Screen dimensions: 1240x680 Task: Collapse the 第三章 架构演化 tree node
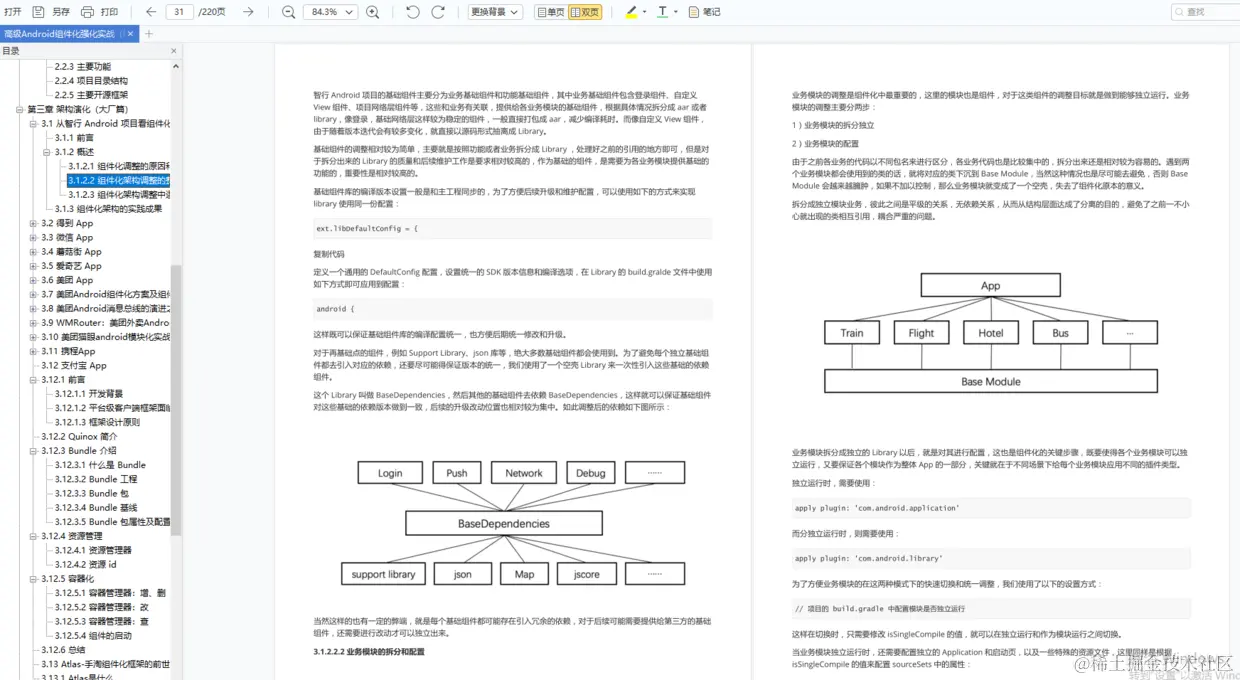20,109
